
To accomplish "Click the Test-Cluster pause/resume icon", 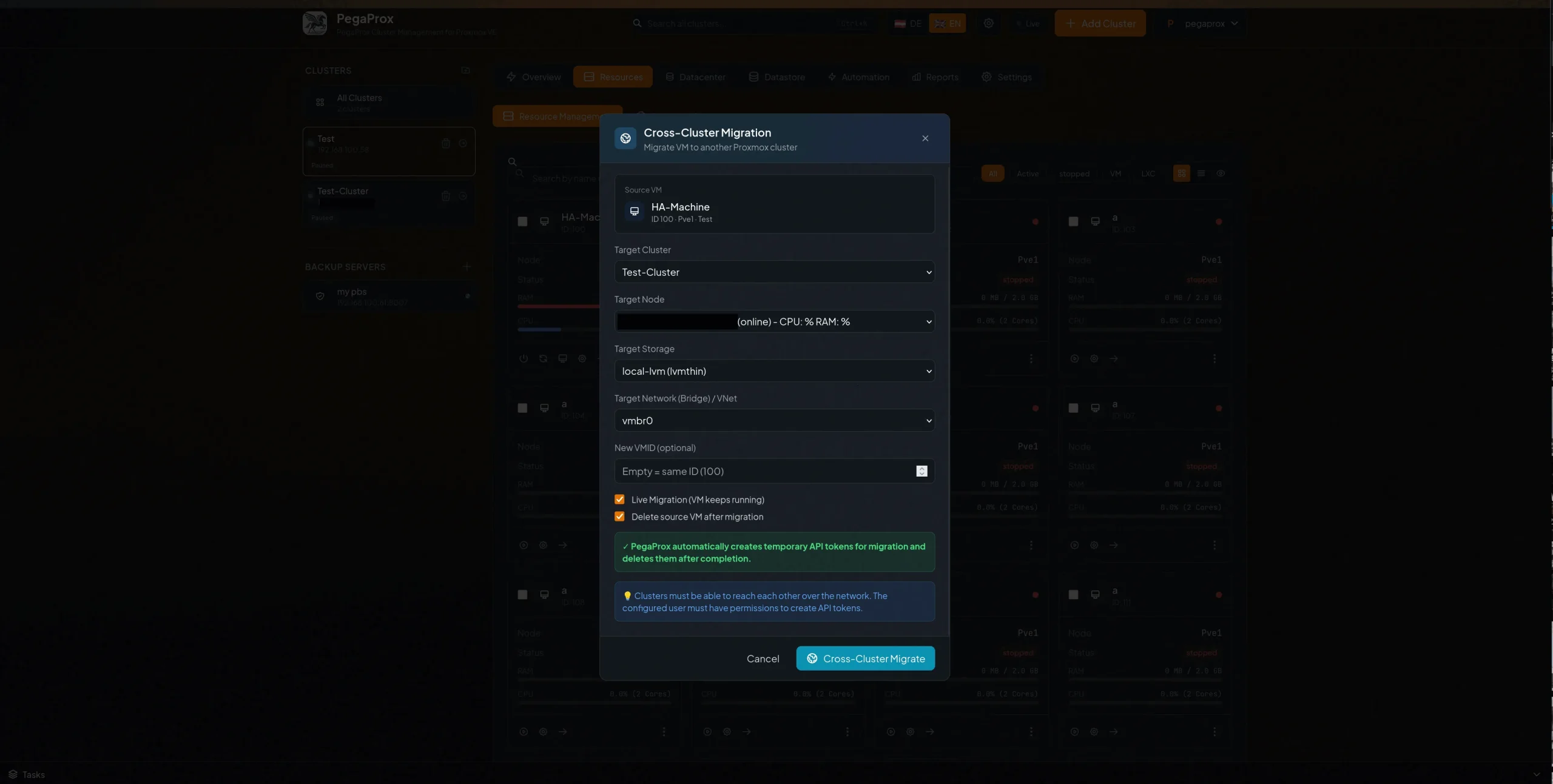I will [x=463, y=195].
